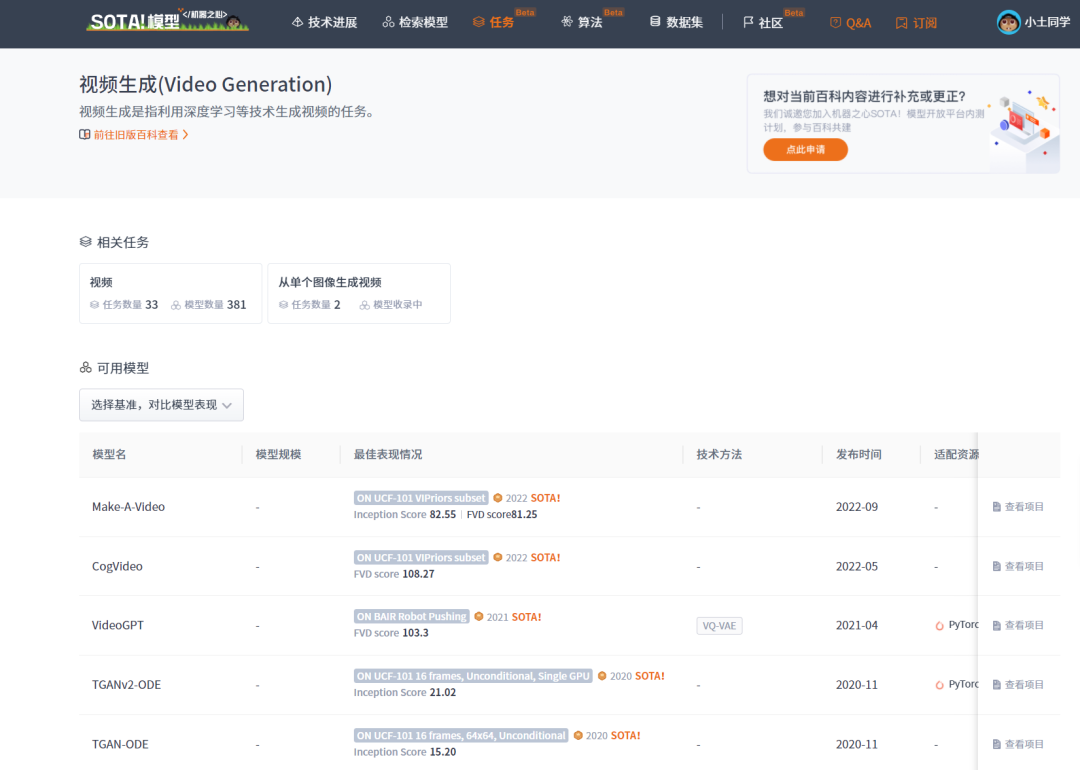Open the CogVideo model name
The height and width of the screenshot is (770, 1080).
tap(117, 566)
